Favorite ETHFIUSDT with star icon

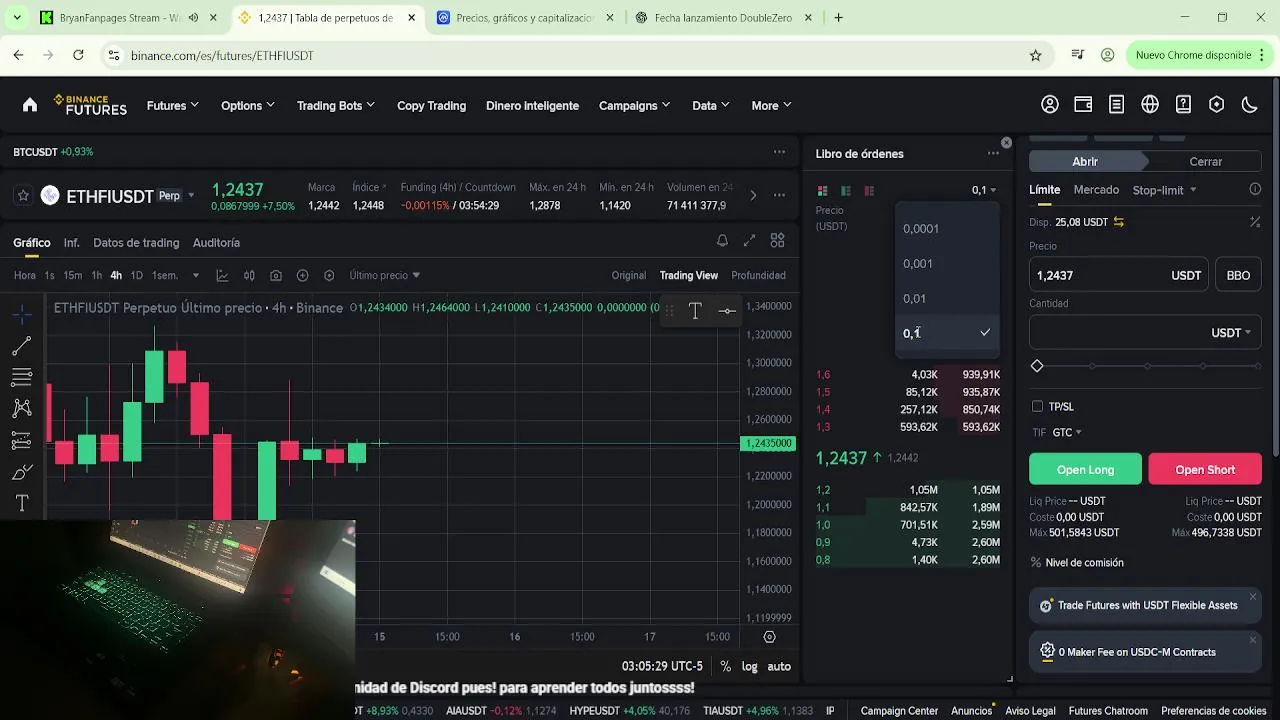click(x=23, y=196)
